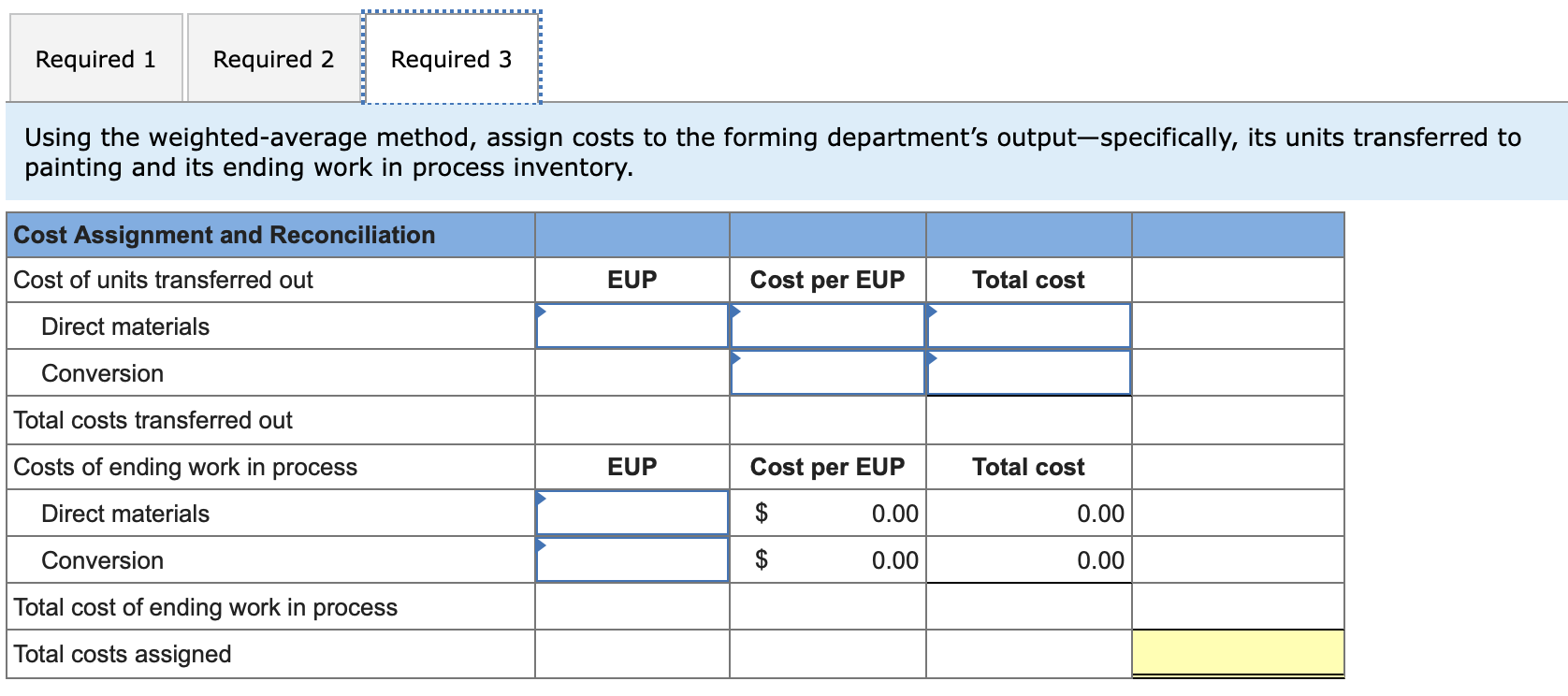1568x696 pixels.
Task: Click Conversion Total cost field, transferred out
Action: [x=1029, y=372]
